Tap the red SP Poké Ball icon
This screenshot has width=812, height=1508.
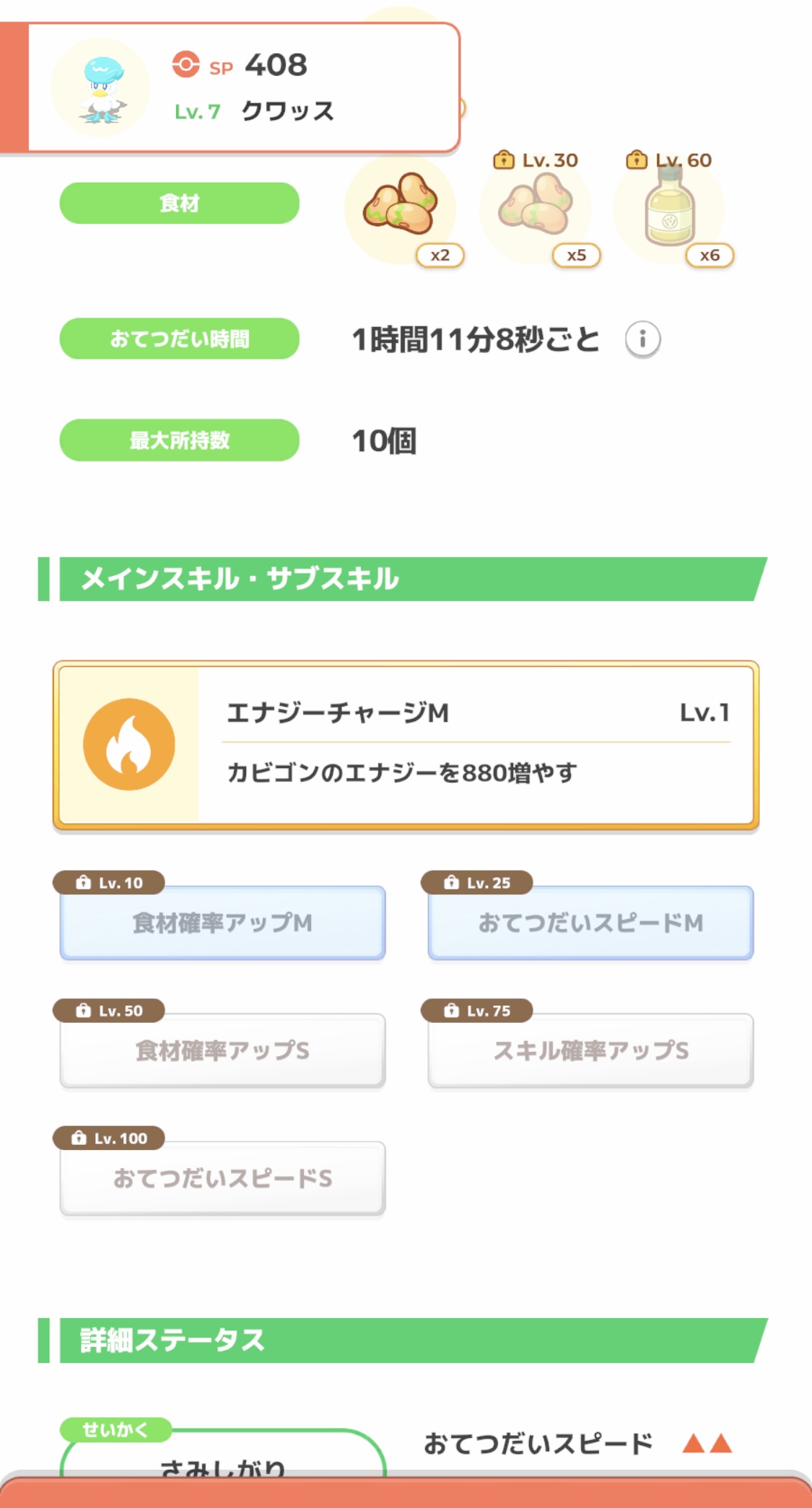[185, 64]
